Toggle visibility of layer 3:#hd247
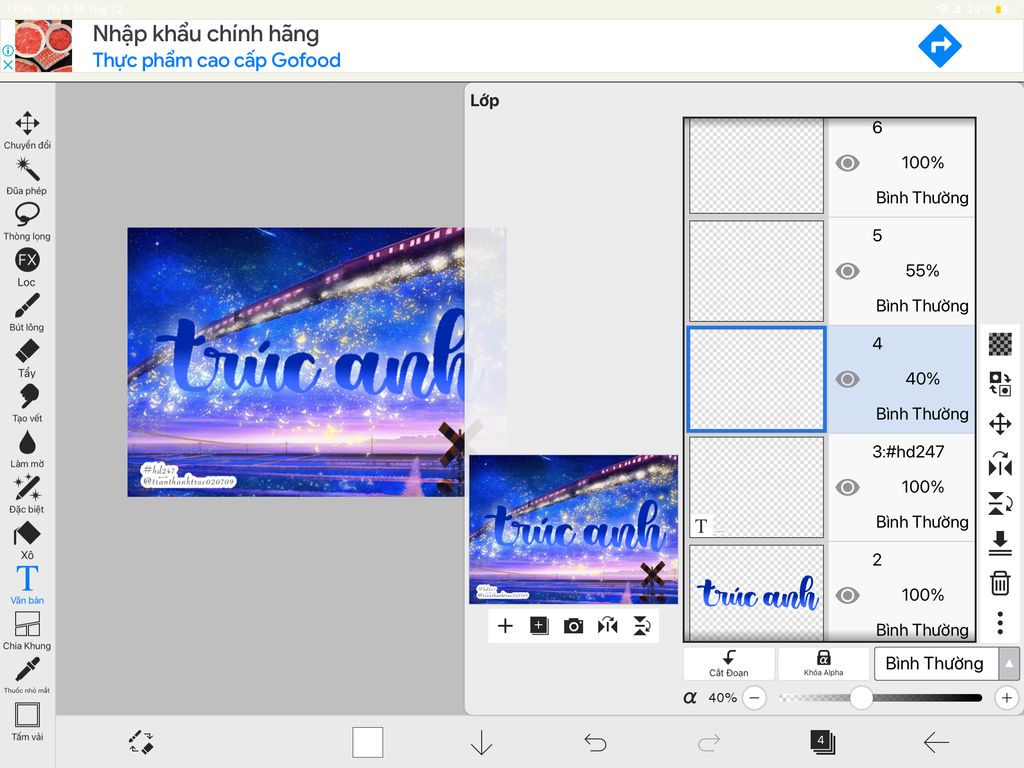 847,487
